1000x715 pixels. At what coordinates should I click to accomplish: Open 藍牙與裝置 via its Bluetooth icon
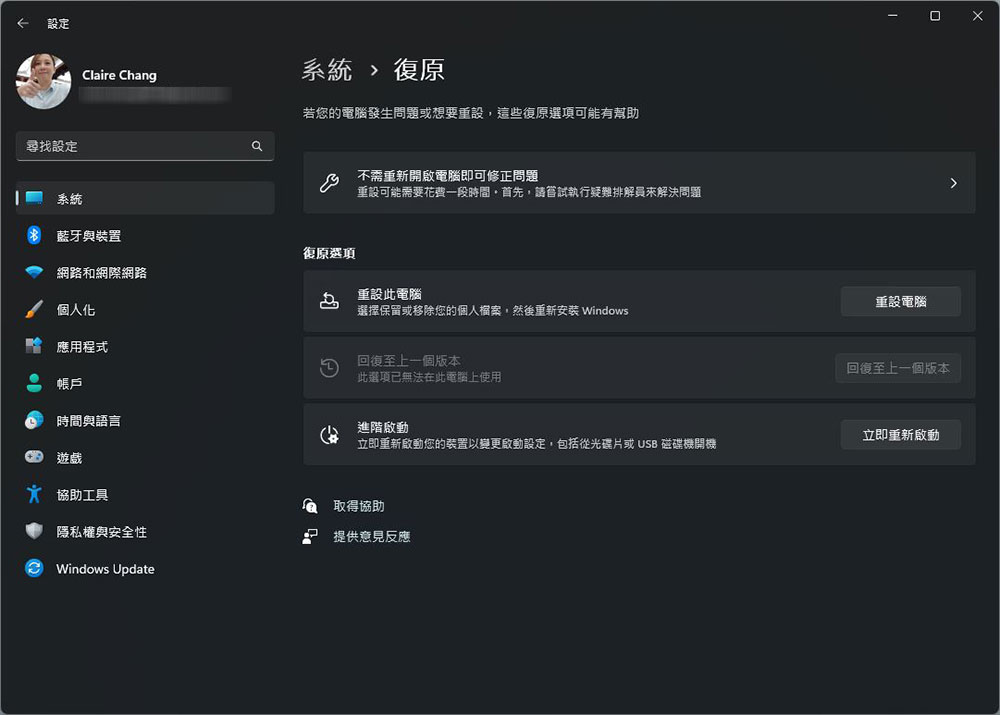pos(34,236)
